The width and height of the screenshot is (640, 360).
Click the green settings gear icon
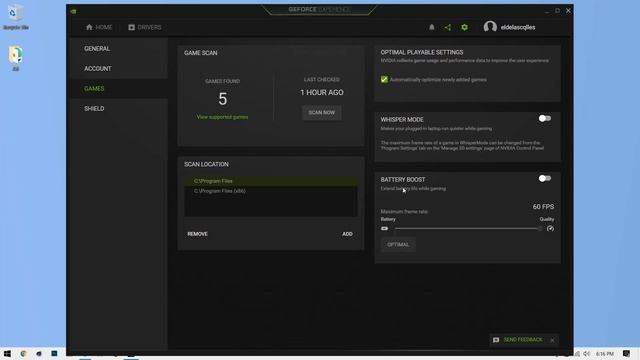(464, 27)
